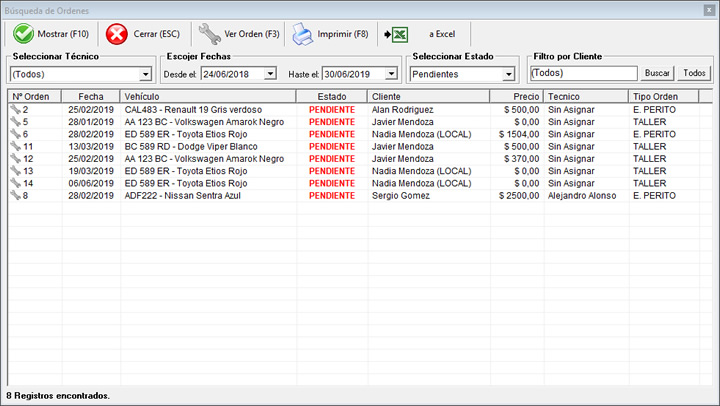Click TALLER type in order 14 row
Screen dimensions: 720x406
(649, 183)
